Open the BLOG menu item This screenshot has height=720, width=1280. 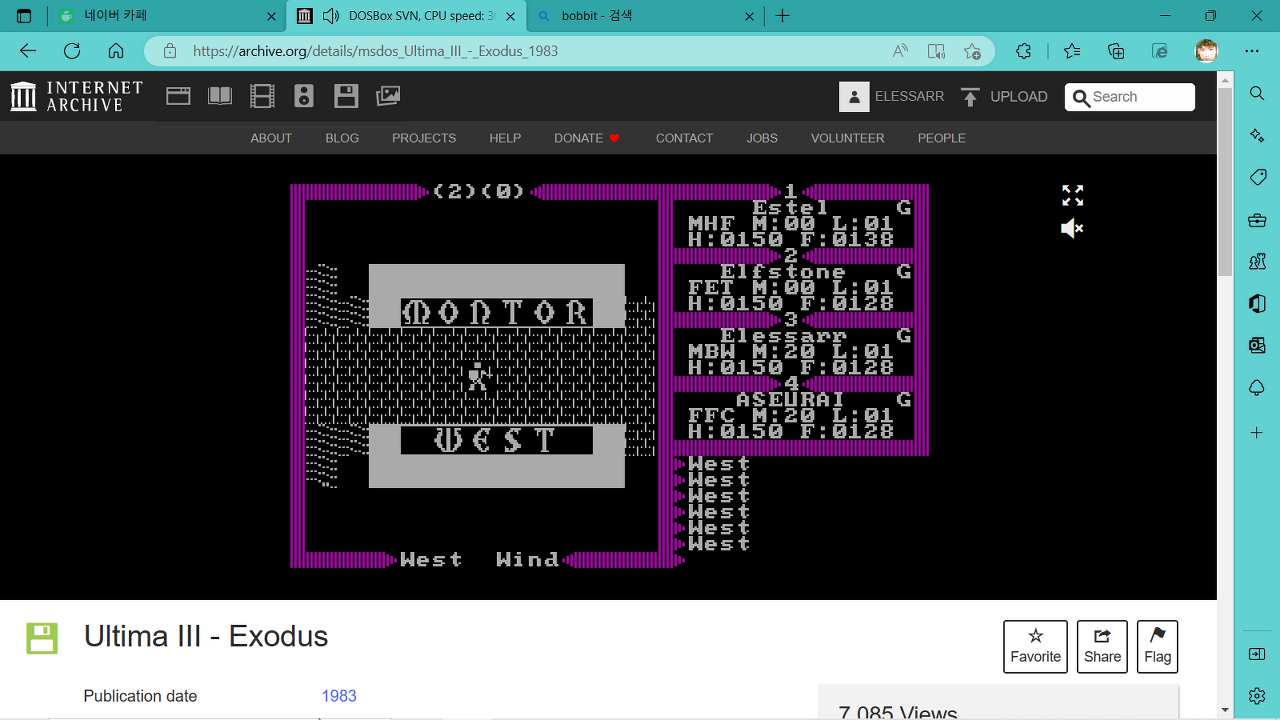point(342,138)
